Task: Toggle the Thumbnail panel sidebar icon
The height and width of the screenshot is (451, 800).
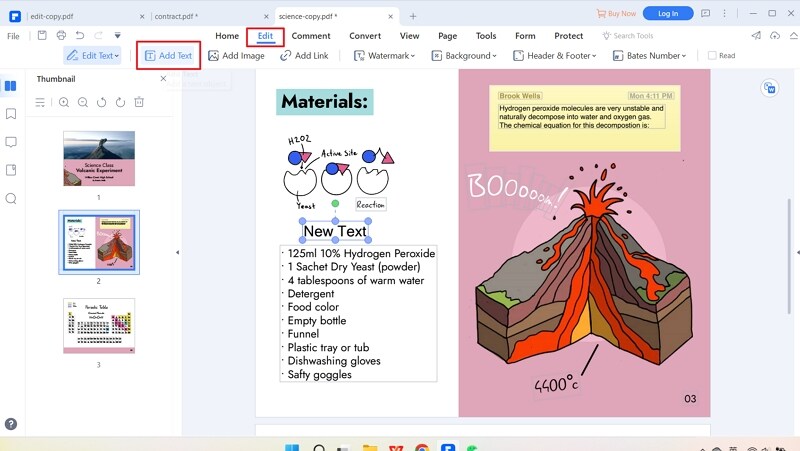Action: point(11,86)
